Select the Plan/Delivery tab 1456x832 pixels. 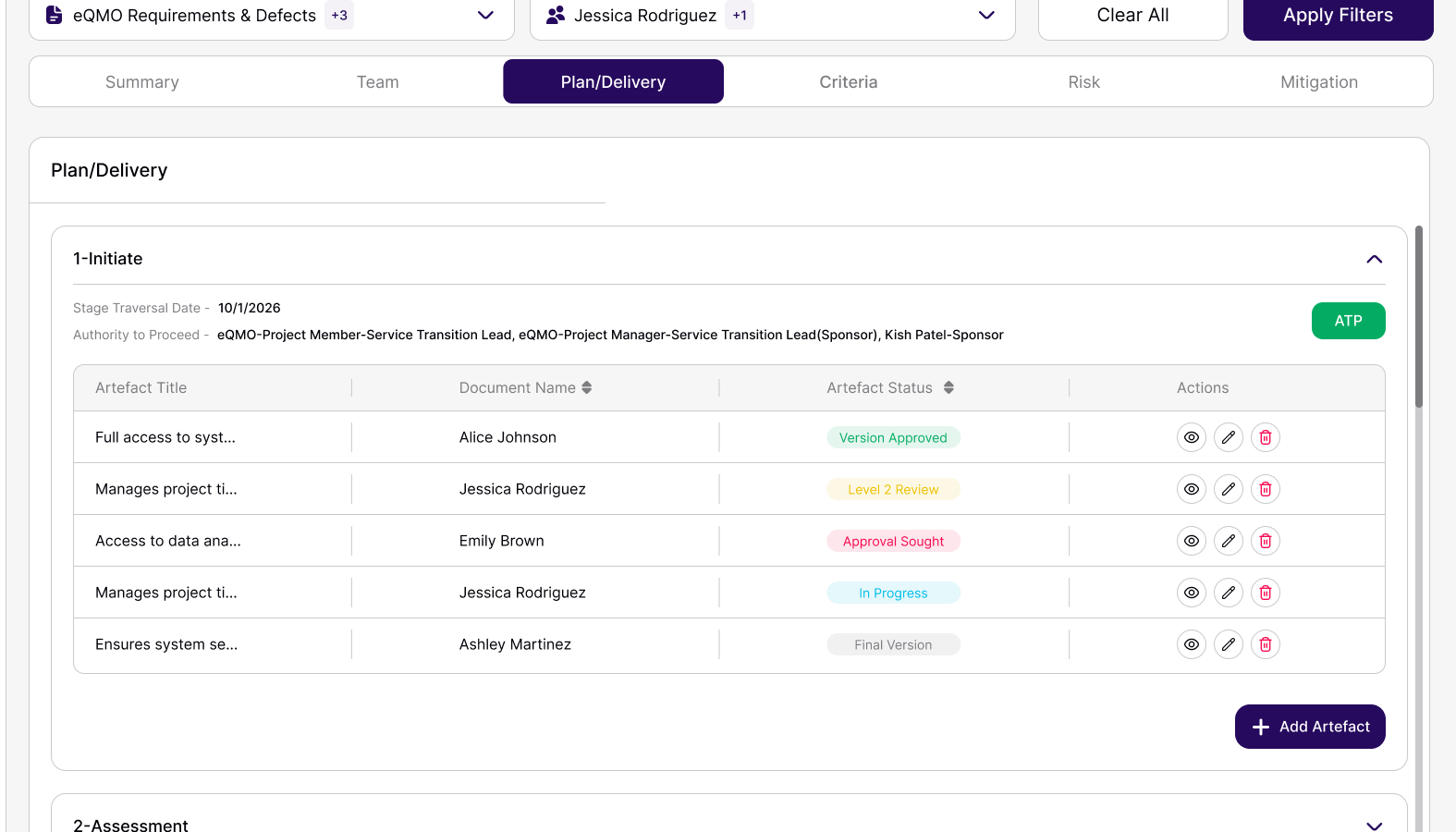(613, 82)
